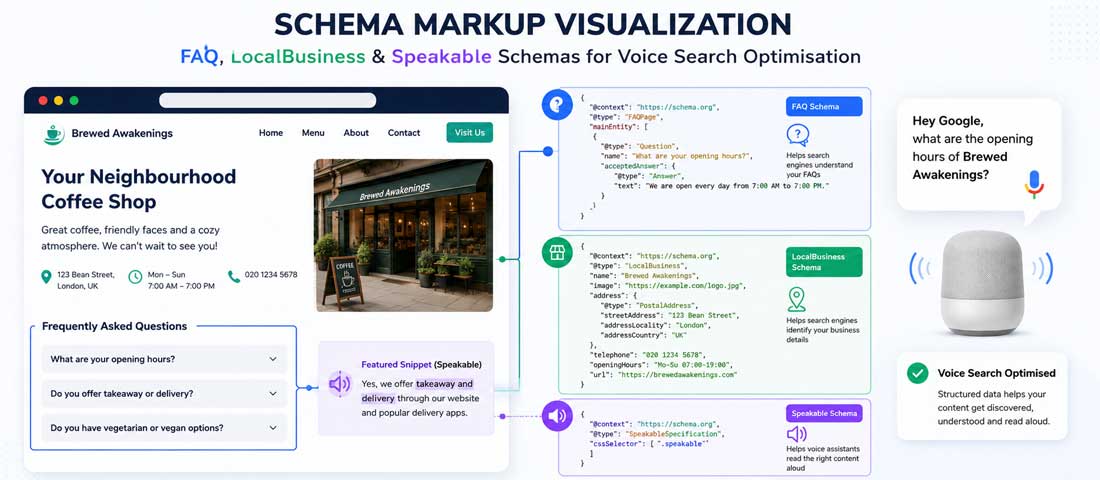This screenshot has height=480, width=1100.
Task: Expand the 'Do you offer takeaway or delivery?' question
Action: coord(164,394)
